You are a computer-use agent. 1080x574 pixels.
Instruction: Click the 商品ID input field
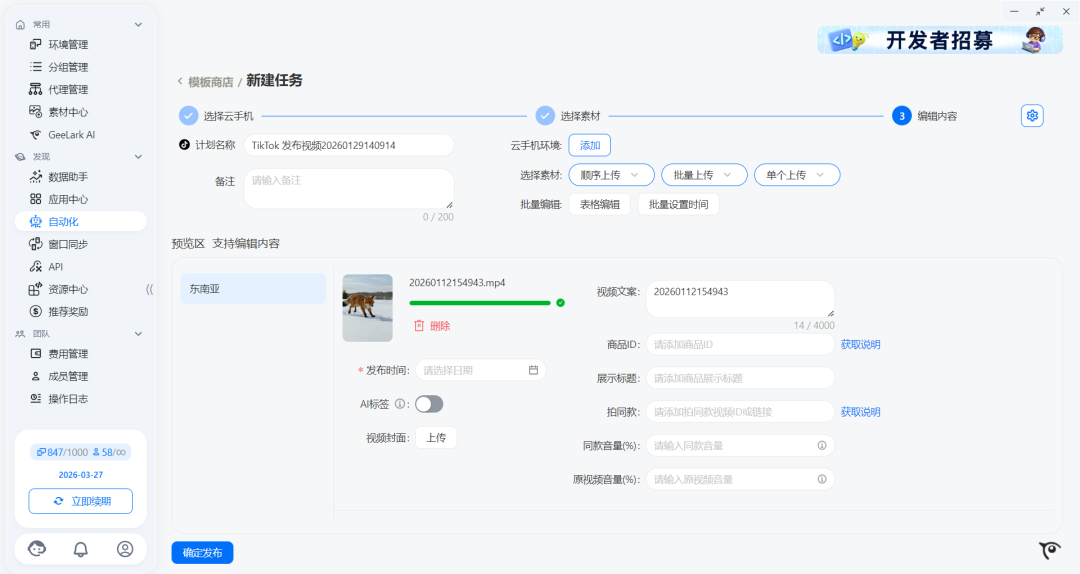click(x=740, y=345)
